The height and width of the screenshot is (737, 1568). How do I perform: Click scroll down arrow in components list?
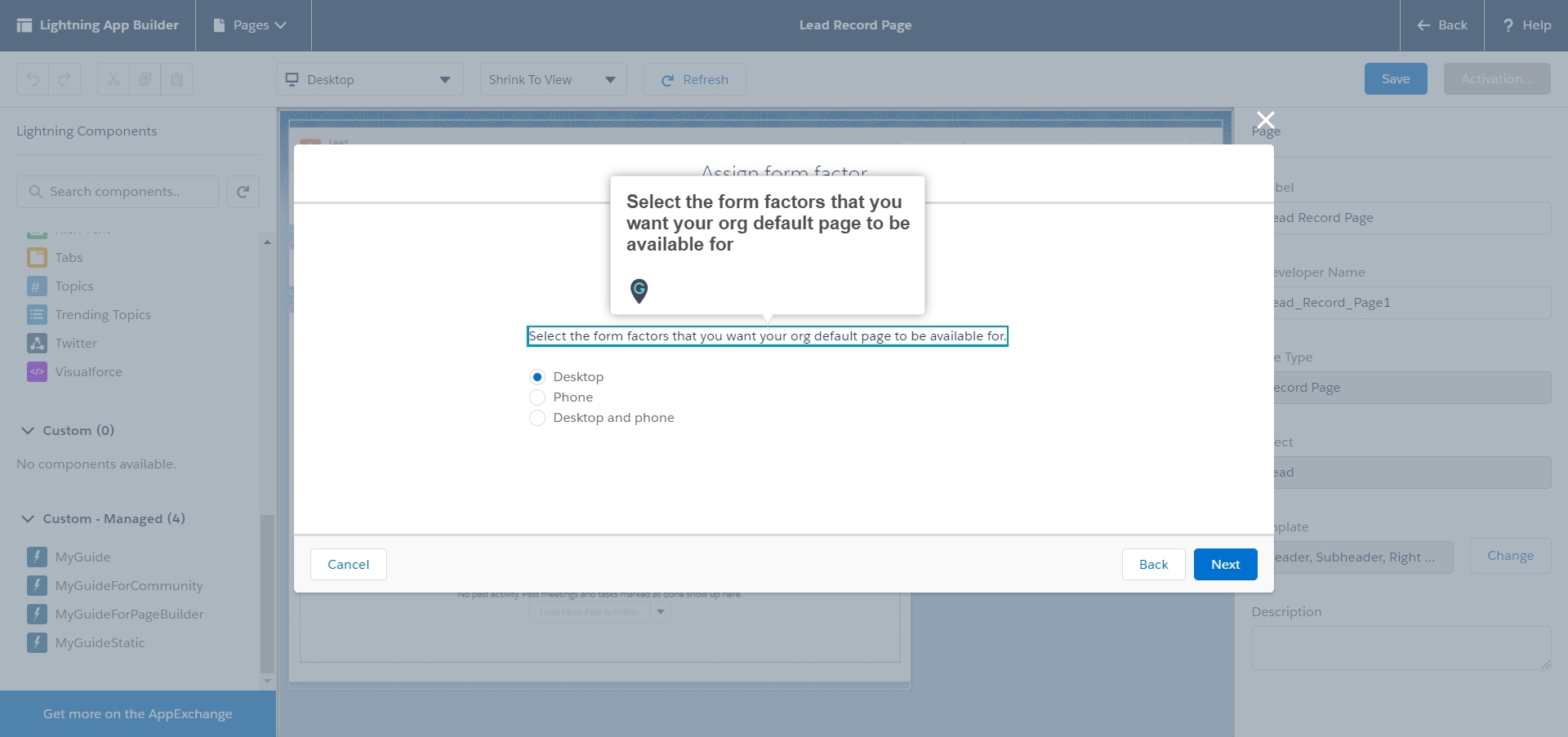point(267,680)
